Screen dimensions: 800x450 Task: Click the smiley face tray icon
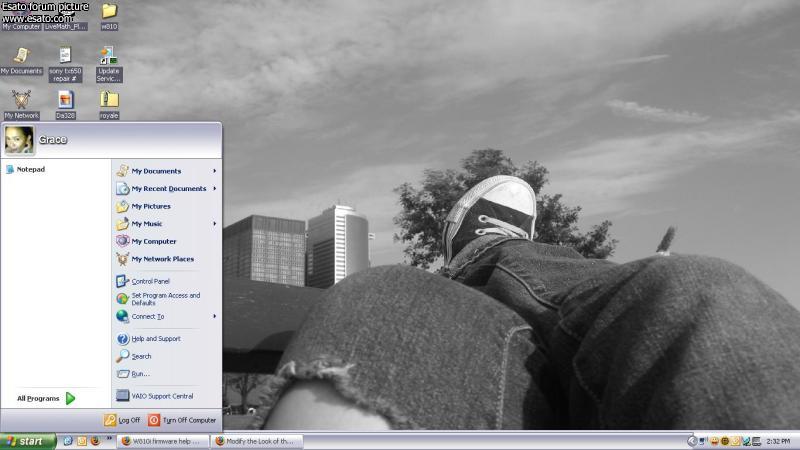coord(714,441)
